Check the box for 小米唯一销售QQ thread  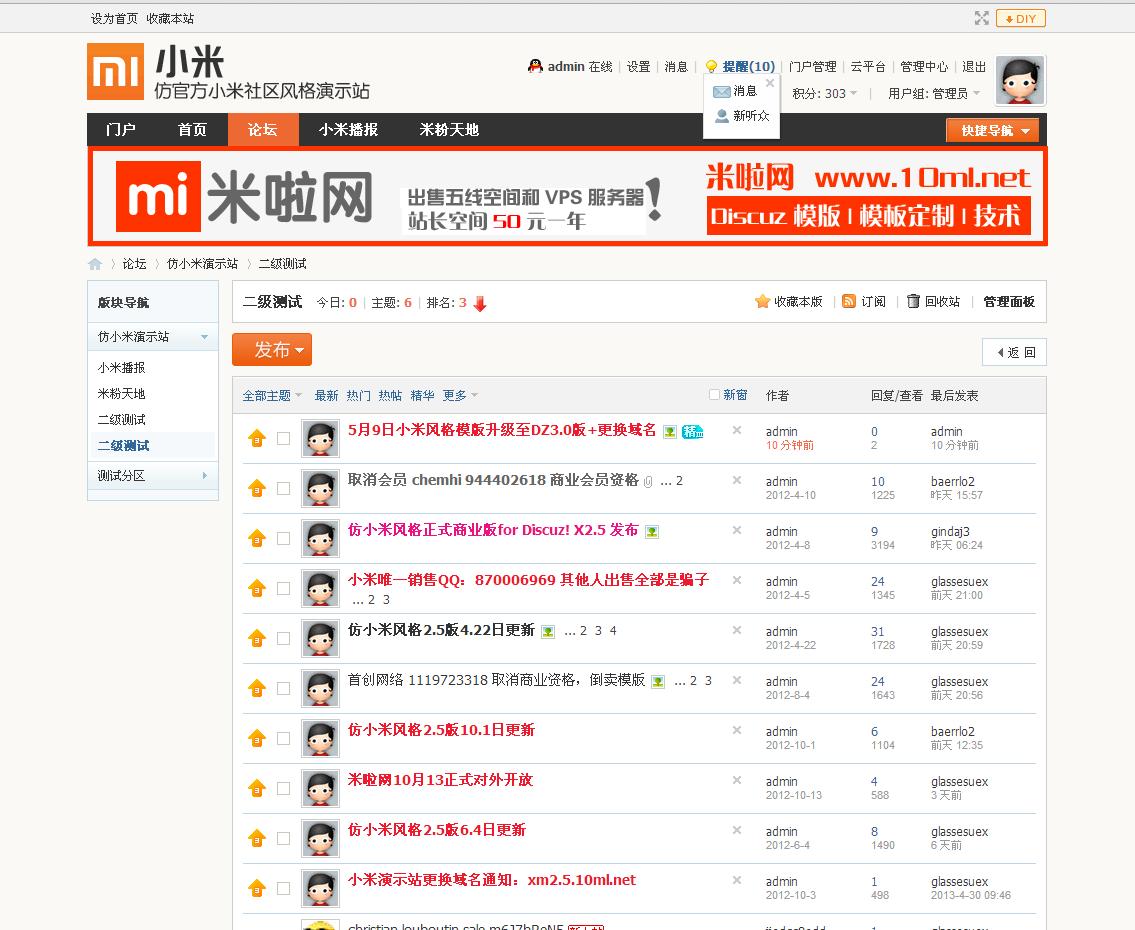[x=284, y=588]
